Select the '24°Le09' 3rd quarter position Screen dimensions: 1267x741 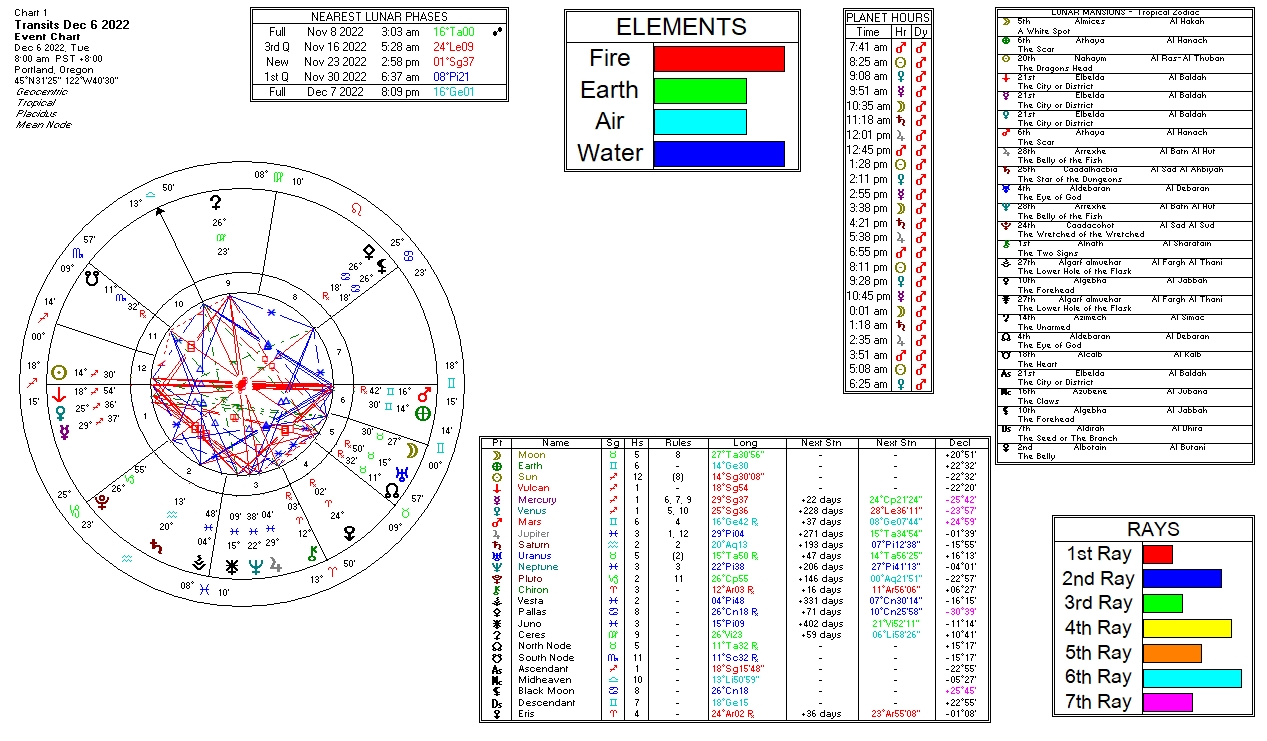pos(452,47)
